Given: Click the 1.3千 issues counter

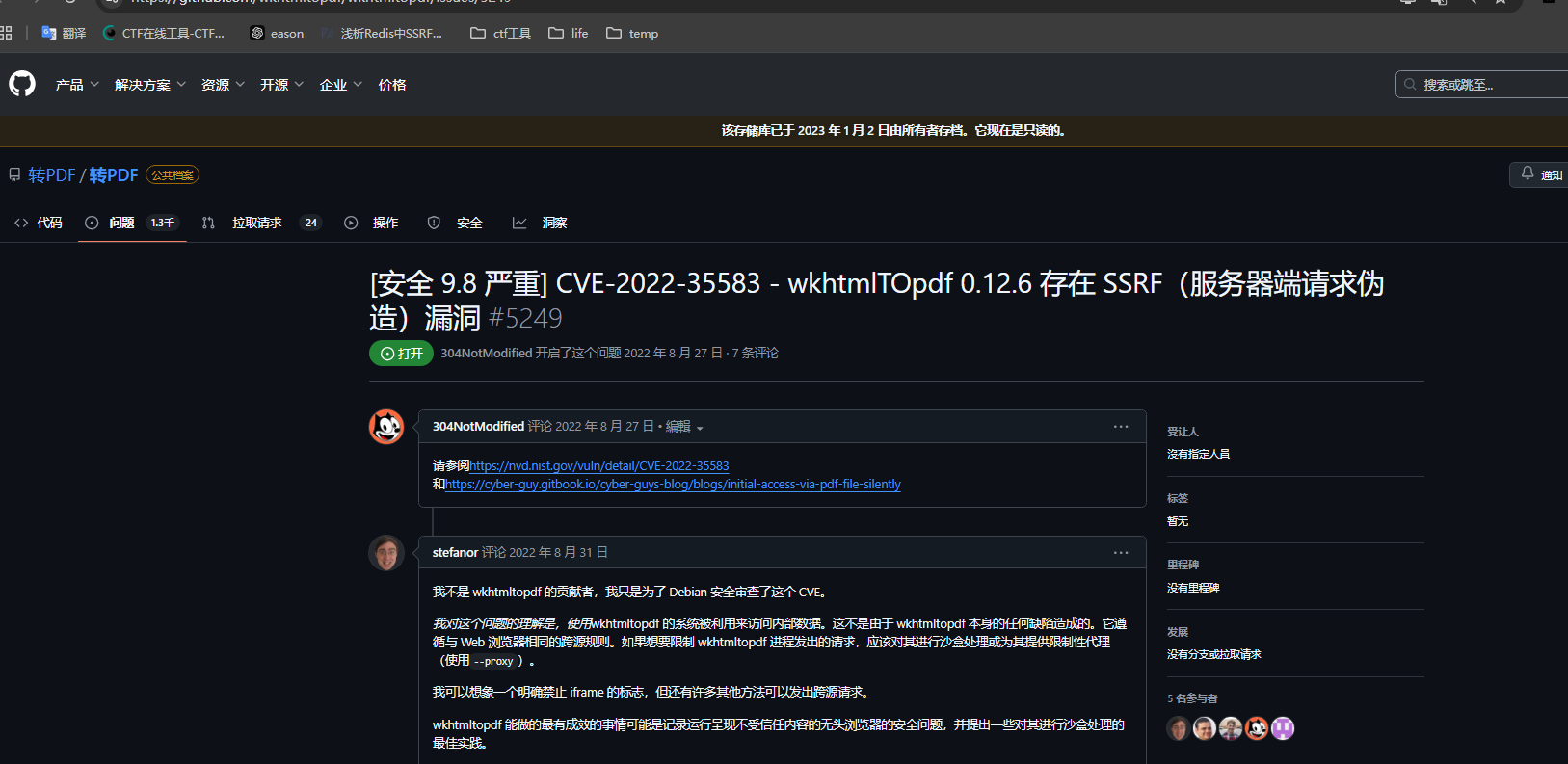Looking at the screenshot, I should (x=163, y=223).
